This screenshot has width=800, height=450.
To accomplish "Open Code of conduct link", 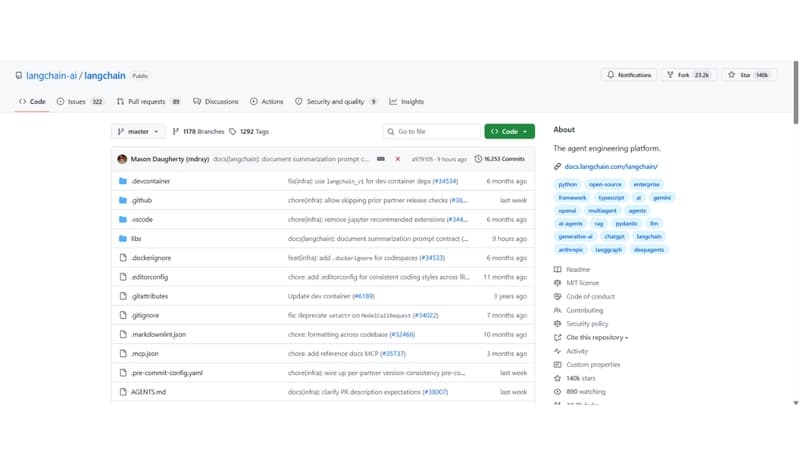I will coord(590,296).
